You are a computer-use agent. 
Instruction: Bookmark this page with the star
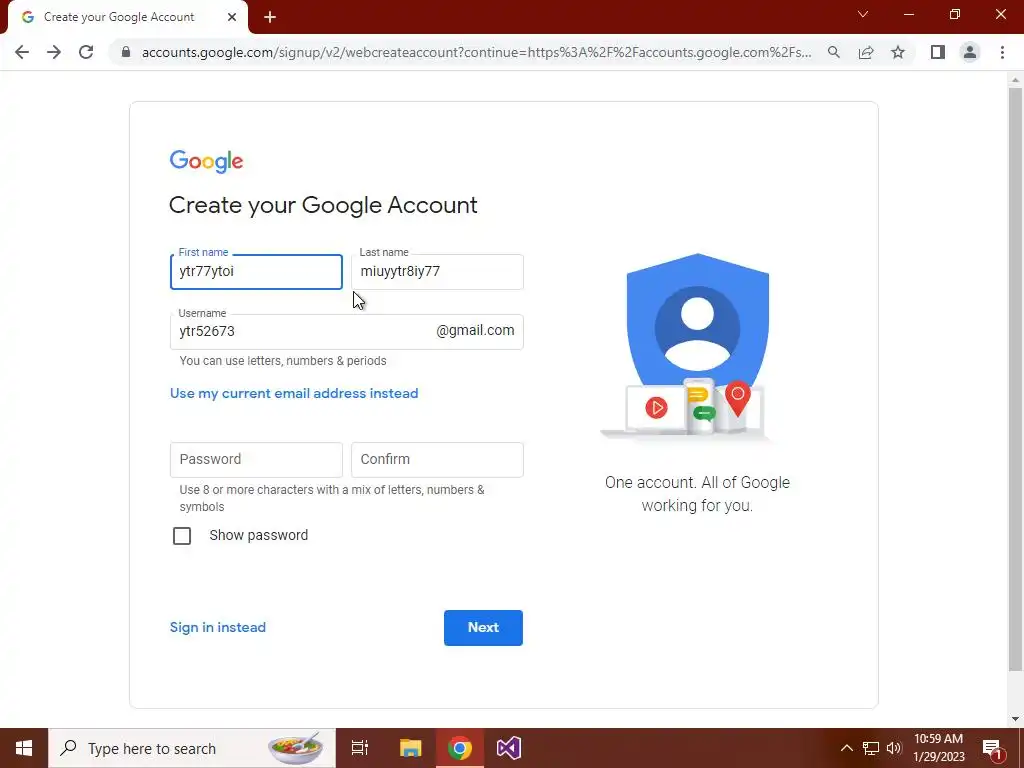[x=898, y=52]
